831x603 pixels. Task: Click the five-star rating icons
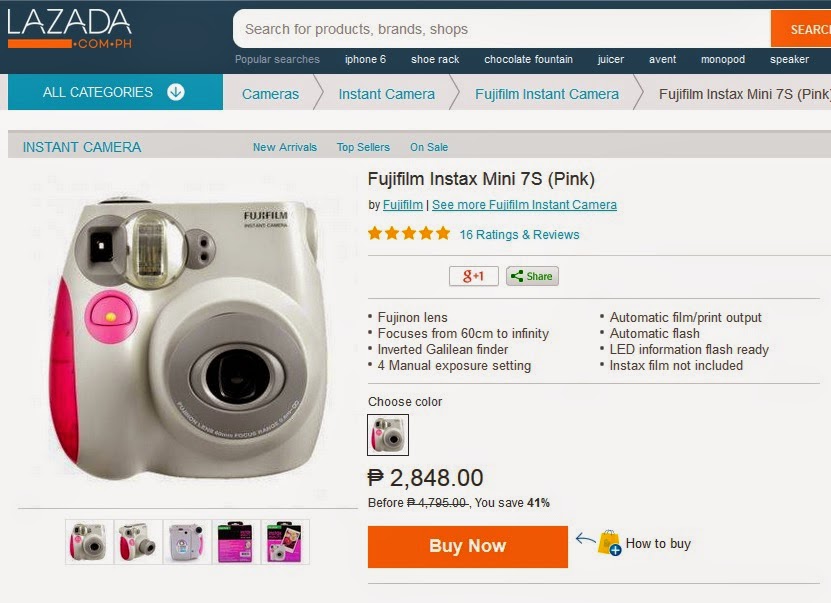point(408,234)
